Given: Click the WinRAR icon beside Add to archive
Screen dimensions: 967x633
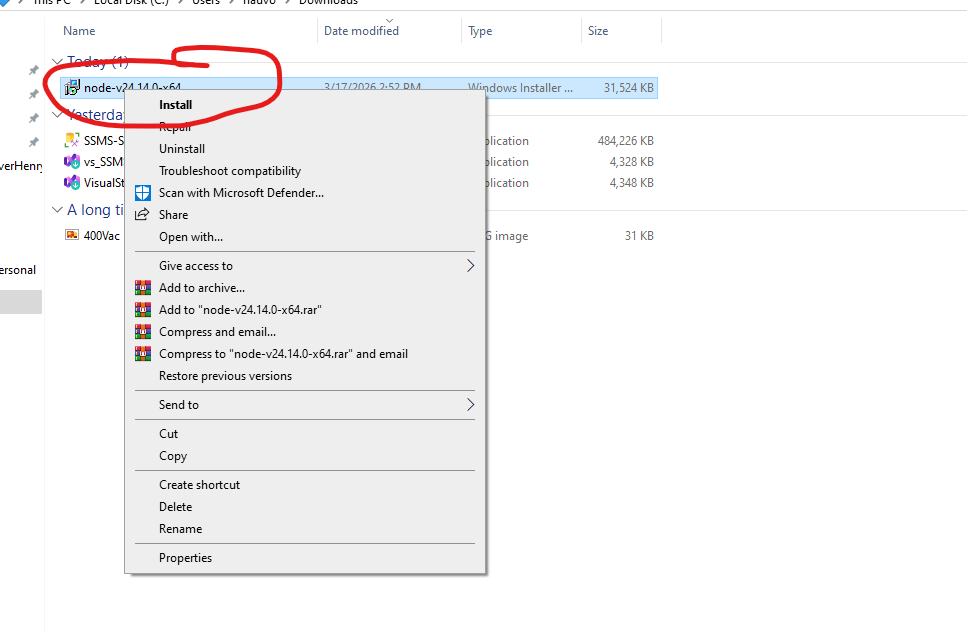Looking at the screenshot, I should tap(143, 288).
